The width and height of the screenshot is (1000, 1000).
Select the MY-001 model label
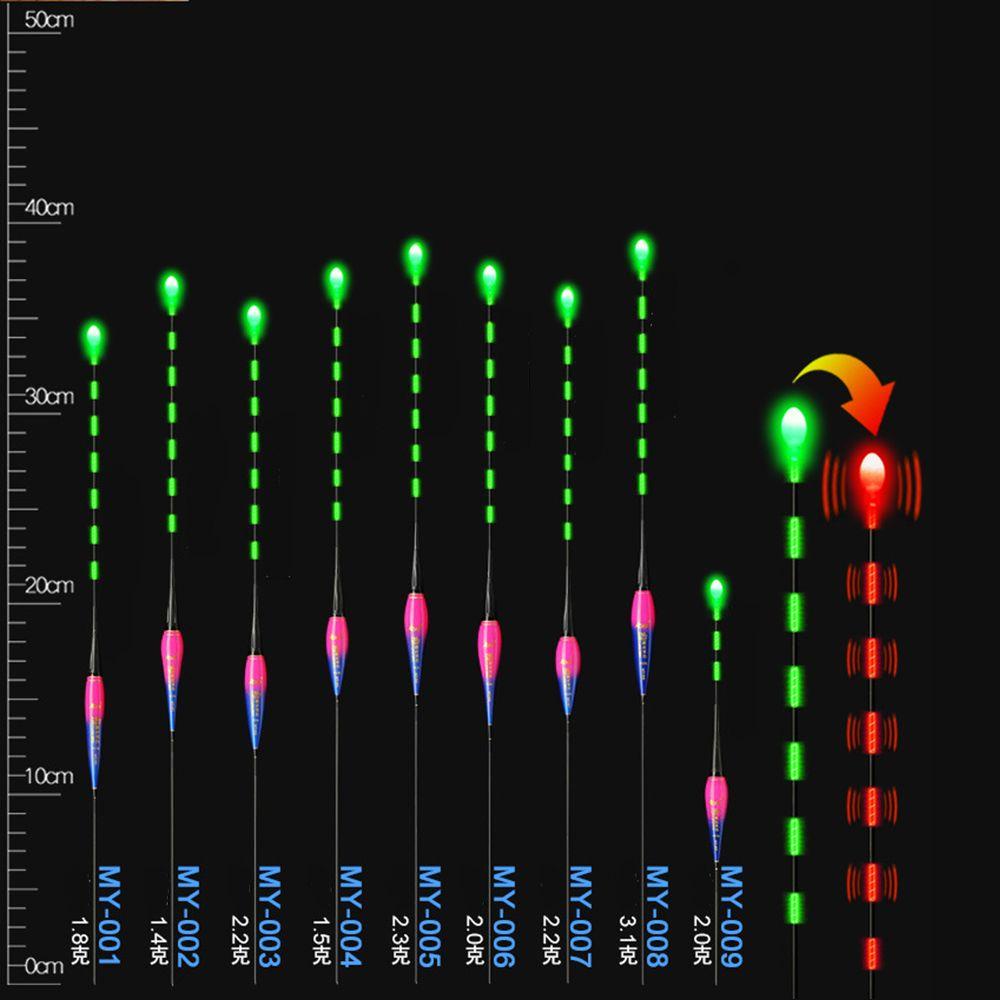[107, 917]
